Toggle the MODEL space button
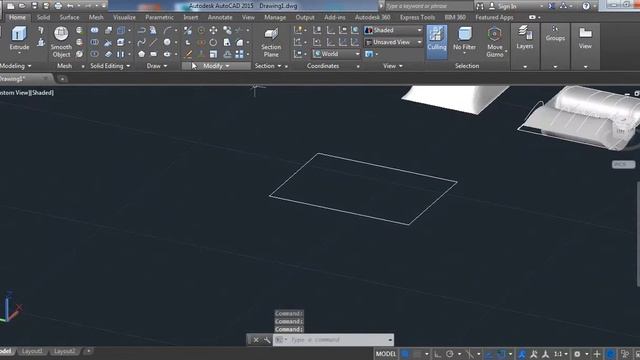 point(386,354)
